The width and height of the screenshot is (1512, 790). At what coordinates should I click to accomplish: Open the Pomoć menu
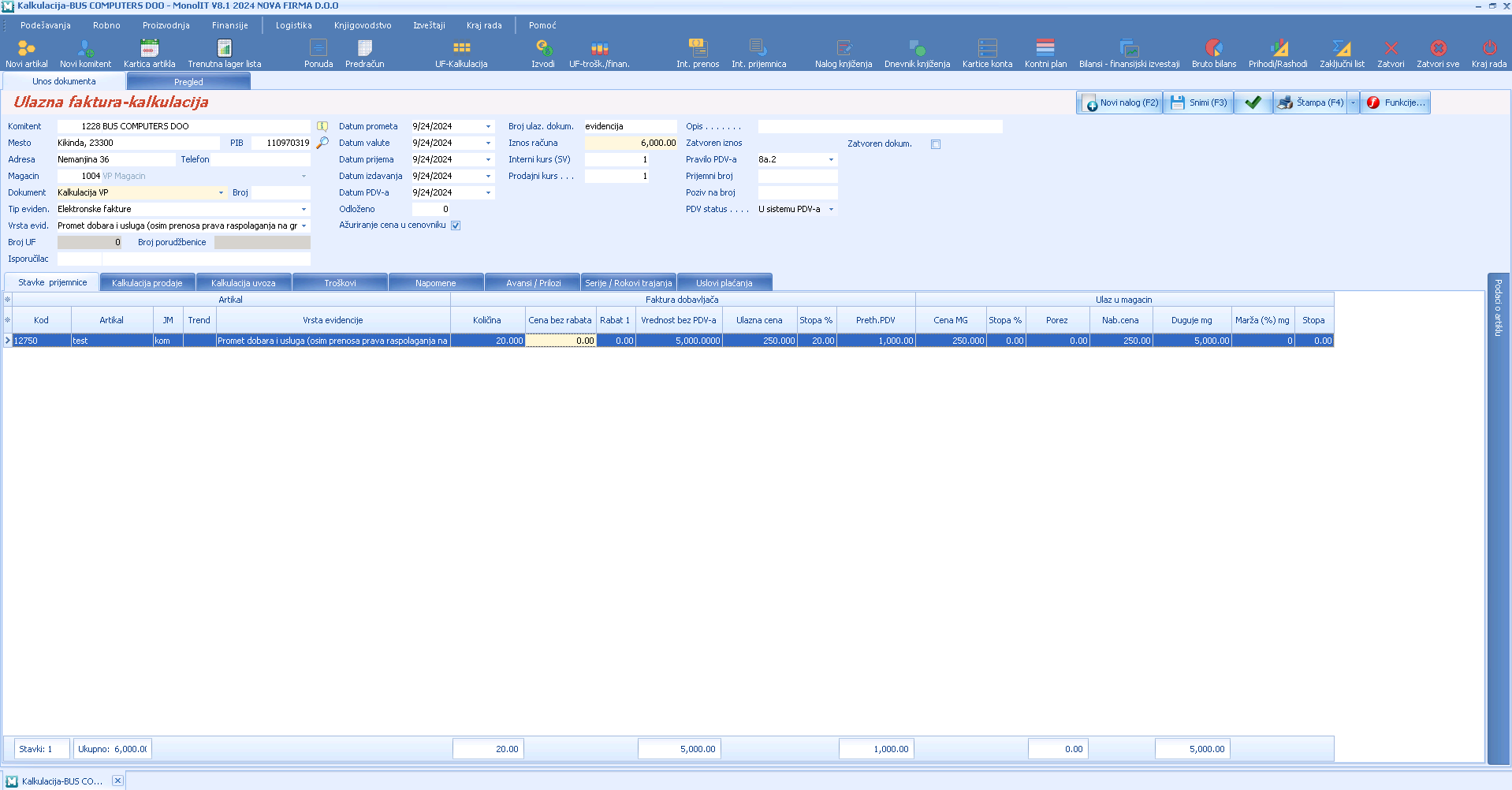542,25
